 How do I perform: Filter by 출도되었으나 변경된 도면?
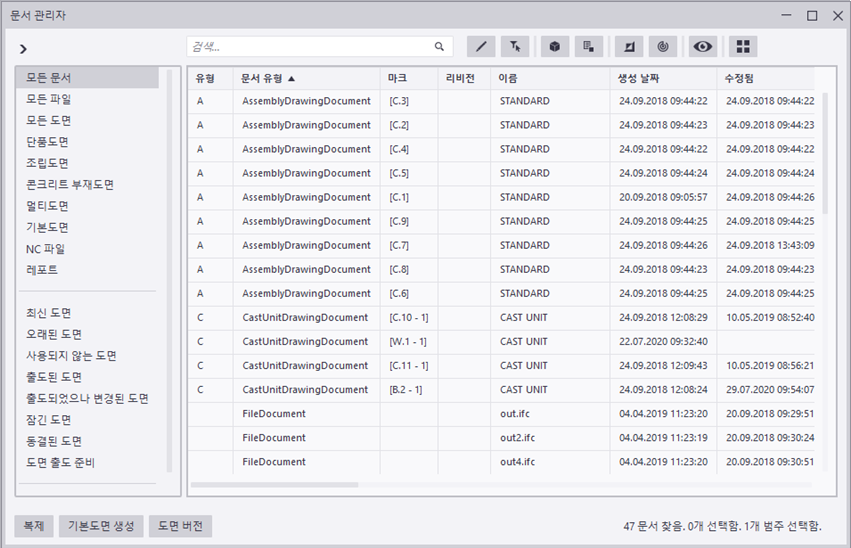(87, 398)
